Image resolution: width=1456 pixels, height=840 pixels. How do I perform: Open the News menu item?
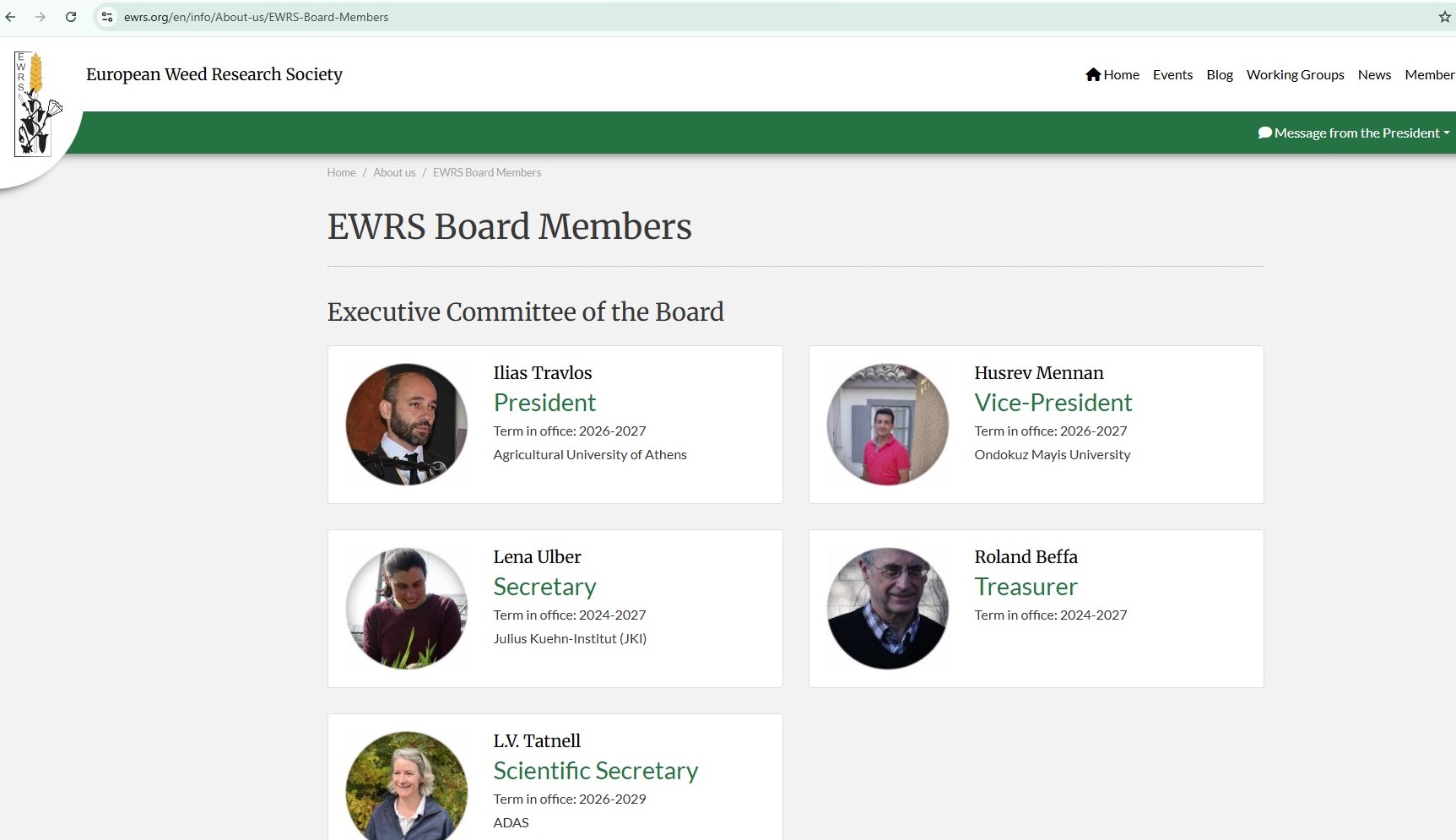coord(1374,74)
